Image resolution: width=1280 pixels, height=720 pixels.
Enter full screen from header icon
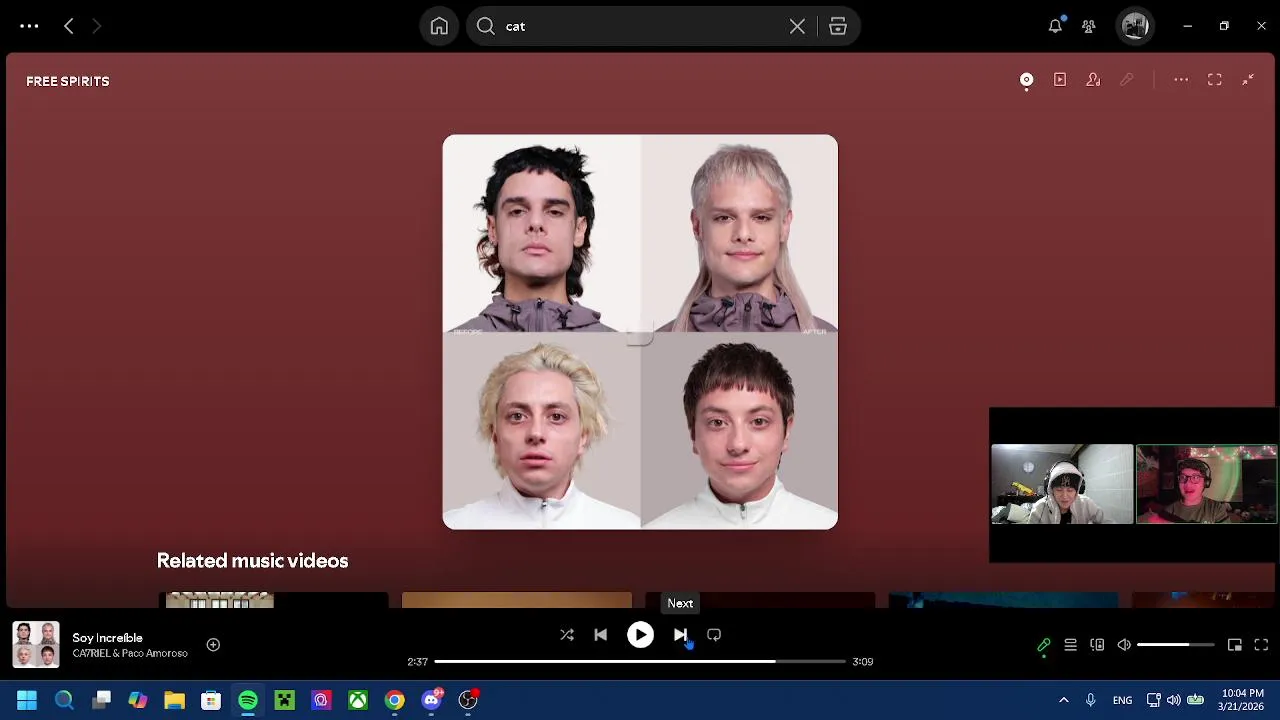point(1214,80)
